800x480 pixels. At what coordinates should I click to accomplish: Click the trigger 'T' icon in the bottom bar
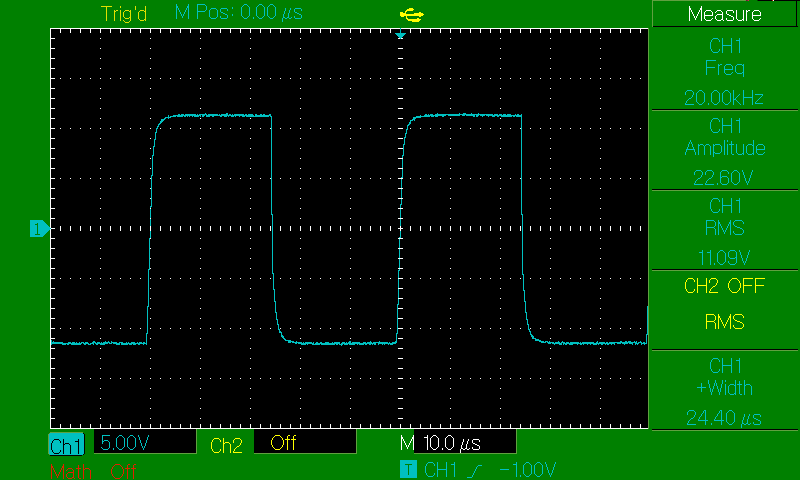(x=407, y=470)
